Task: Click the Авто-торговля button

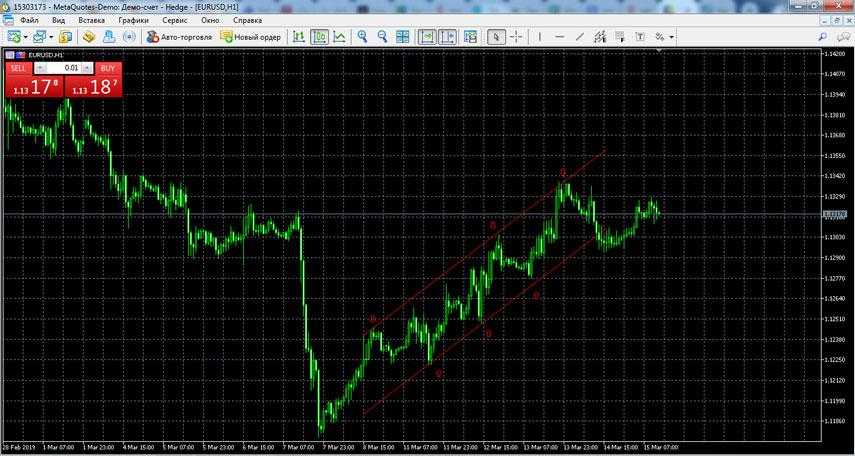Action: (x=179, y=37)
